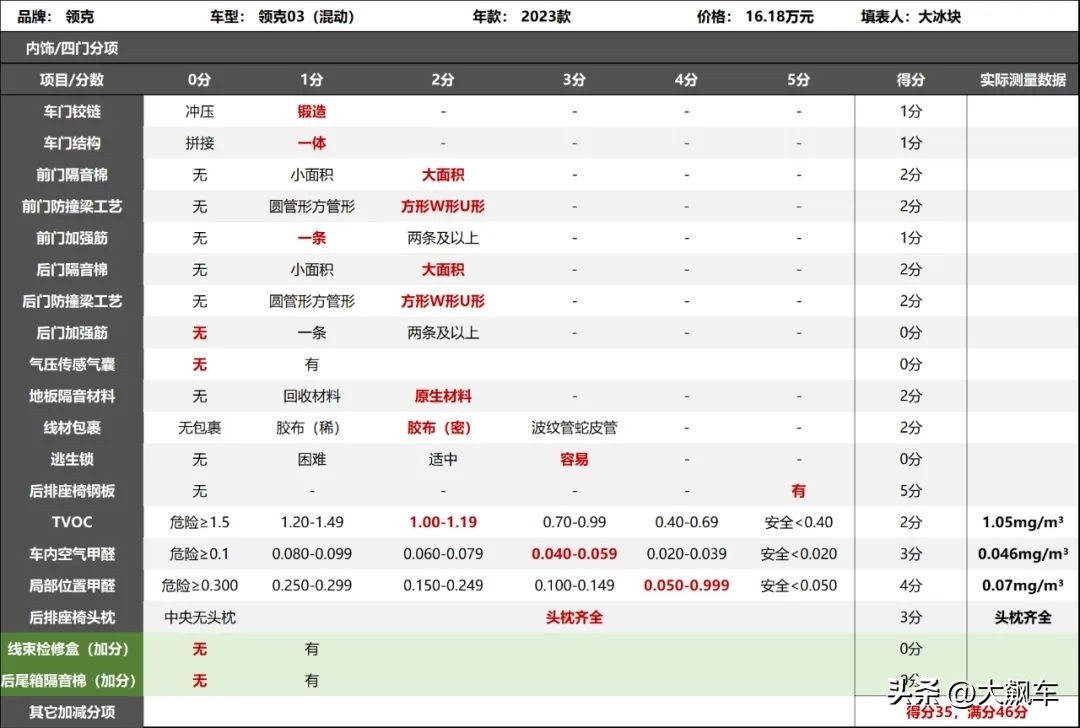
Task: Select the section title 内饰/四门分项
Action: (x=72, y=48)
